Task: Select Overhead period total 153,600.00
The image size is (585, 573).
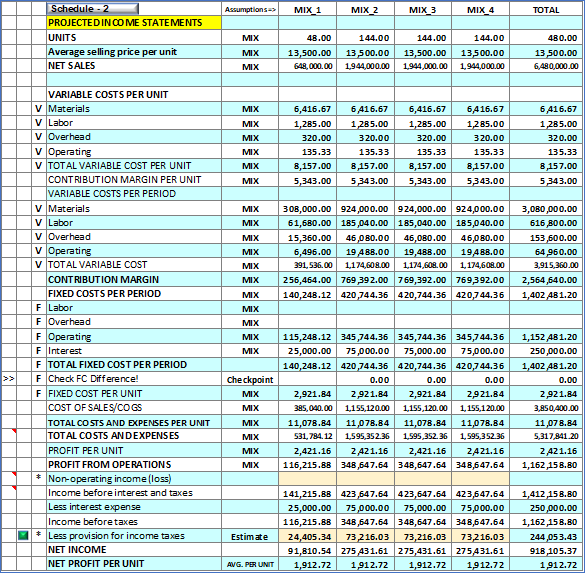Action: click(546, 238)
